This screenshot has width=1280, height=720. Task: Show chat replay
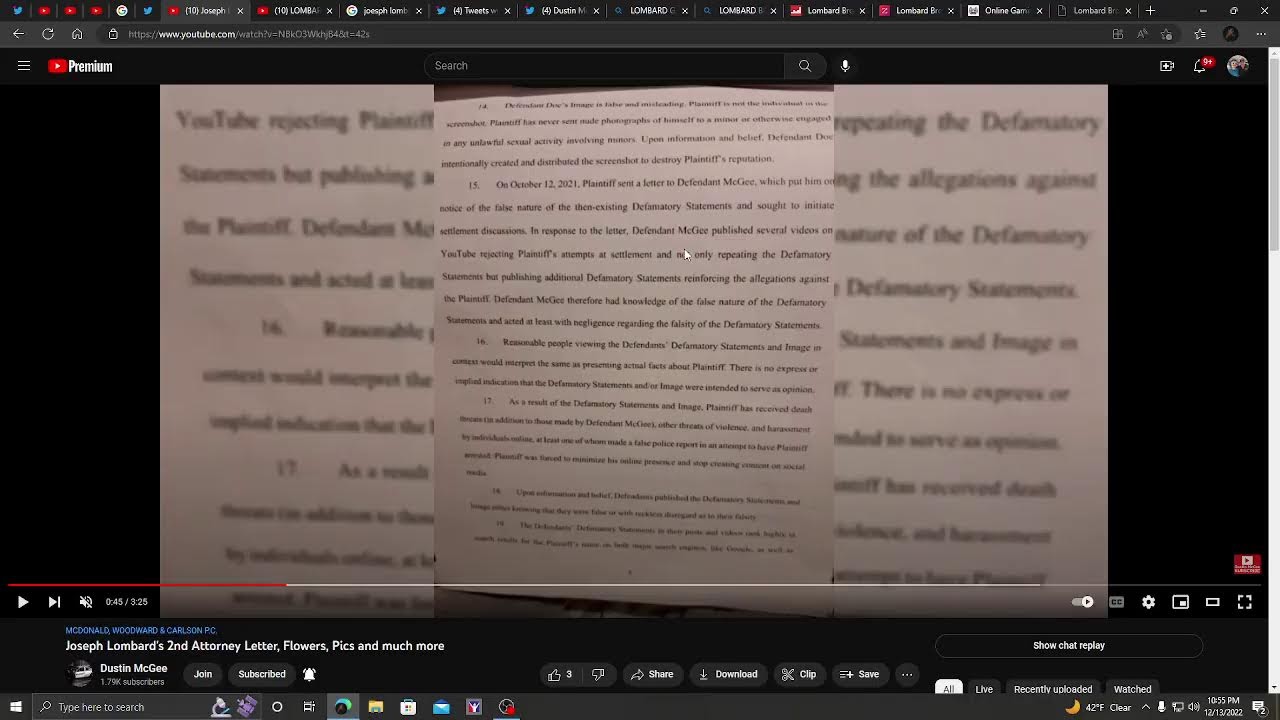[1069, 646]
